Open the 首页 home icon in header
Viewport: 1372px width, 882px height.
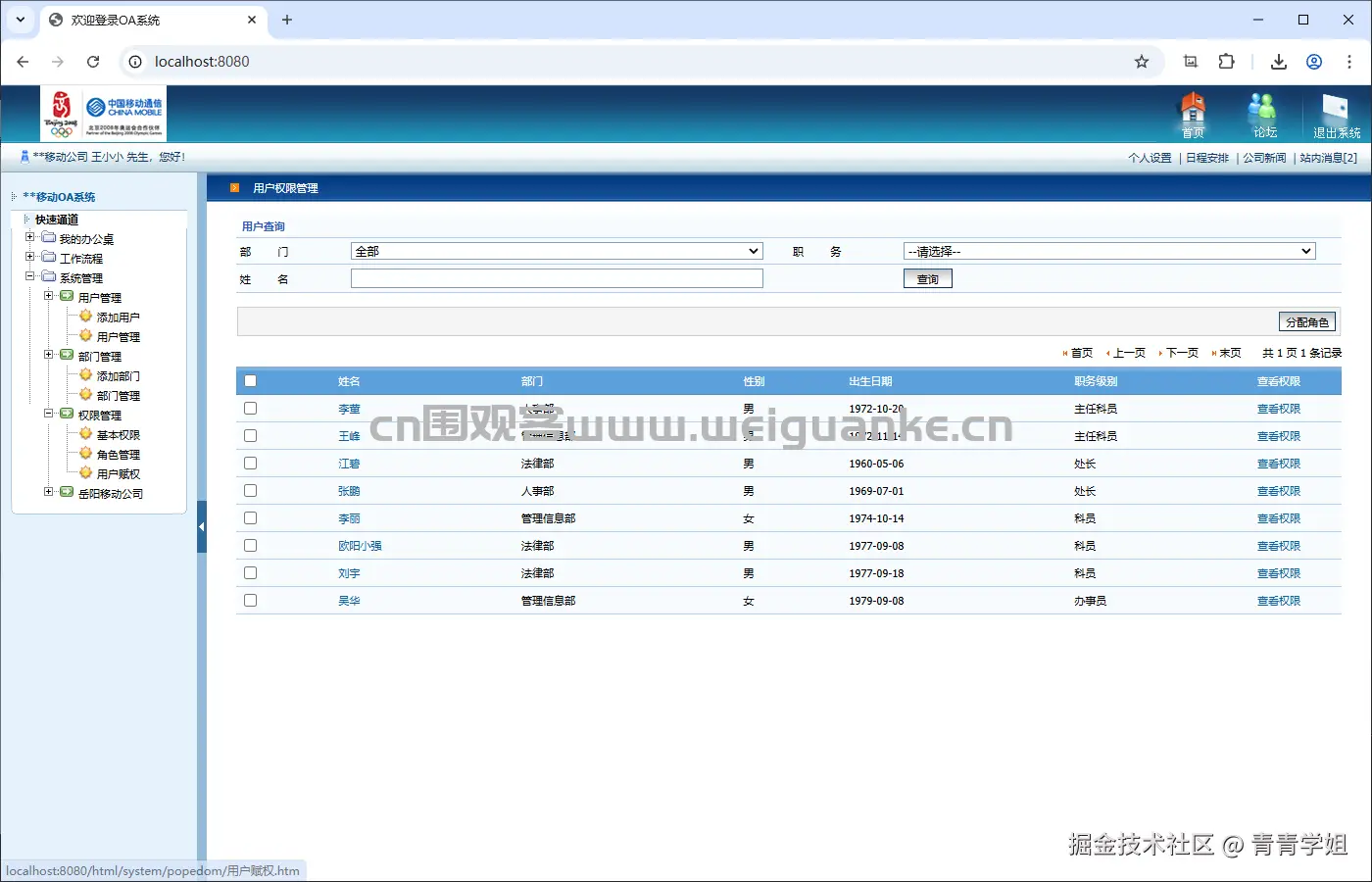click(1193, 114)
